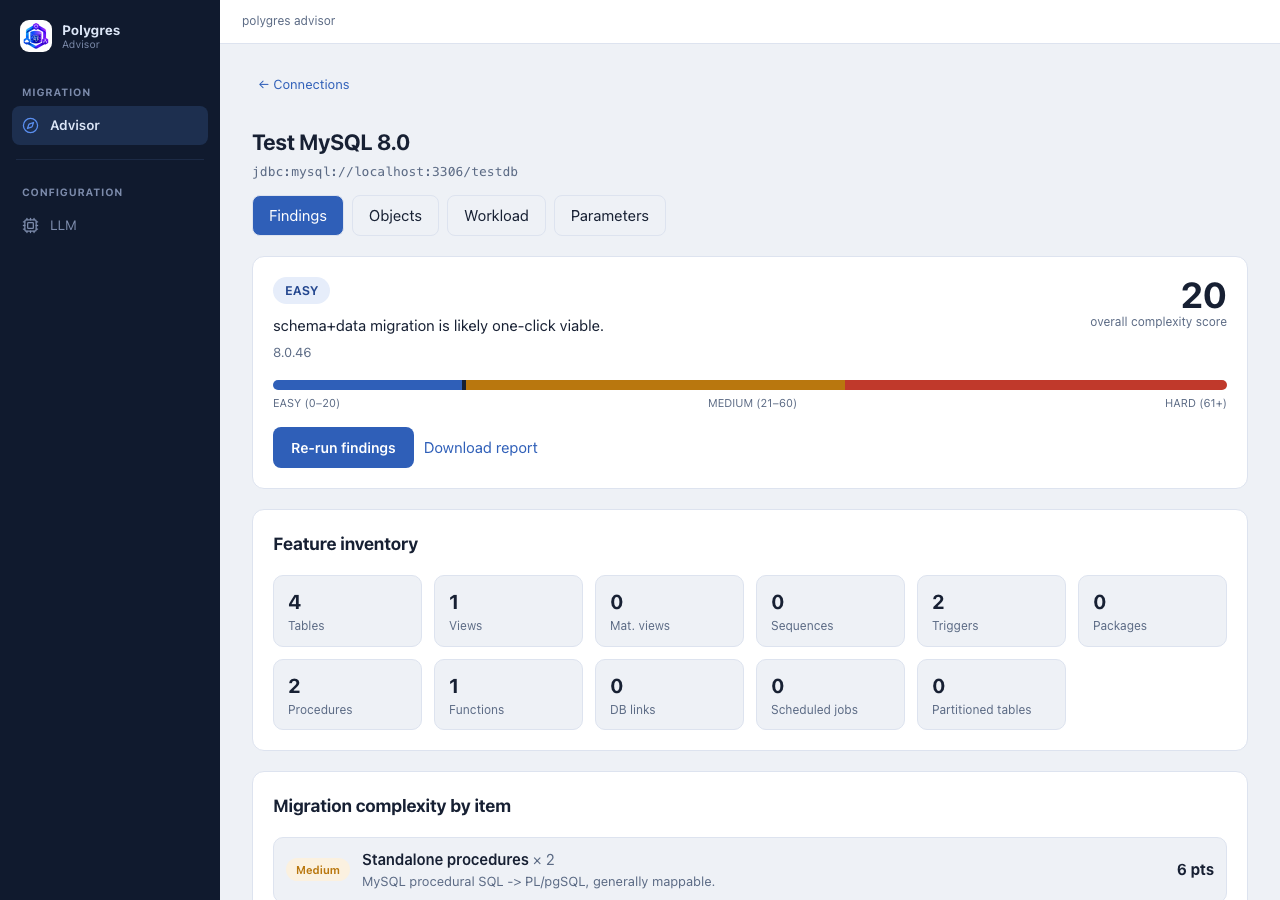Click the Advisor compass icon in sidebar
This screenshot has width=1280, height=900.
(x=31, y=125)
